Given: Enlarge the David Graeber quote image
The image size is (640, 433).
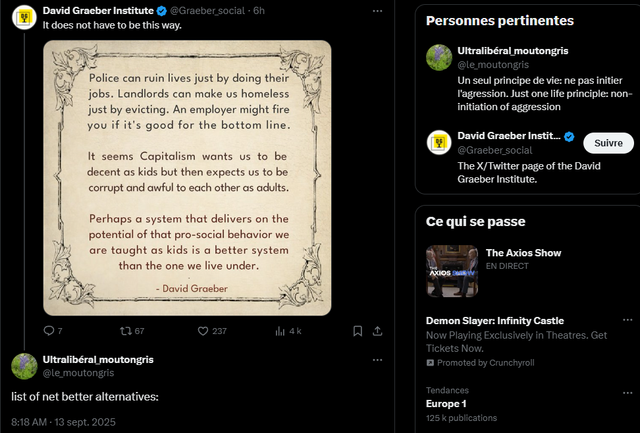Looking at the screenshot, I should coord(187,178).
